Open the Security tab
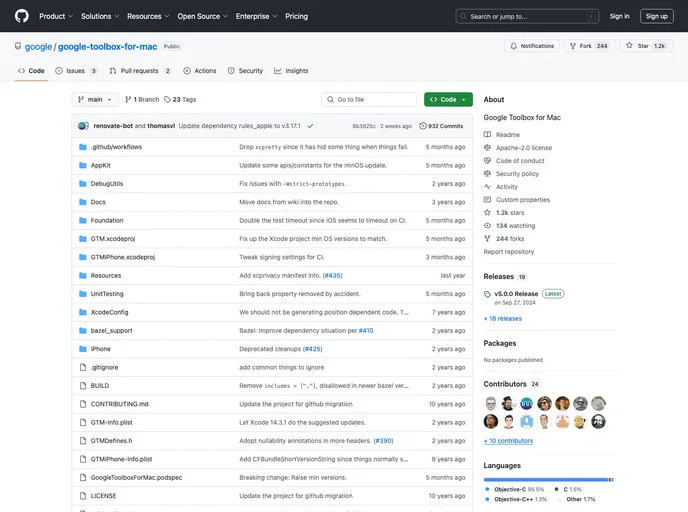 pyautogui.click(x=245, y=71)
